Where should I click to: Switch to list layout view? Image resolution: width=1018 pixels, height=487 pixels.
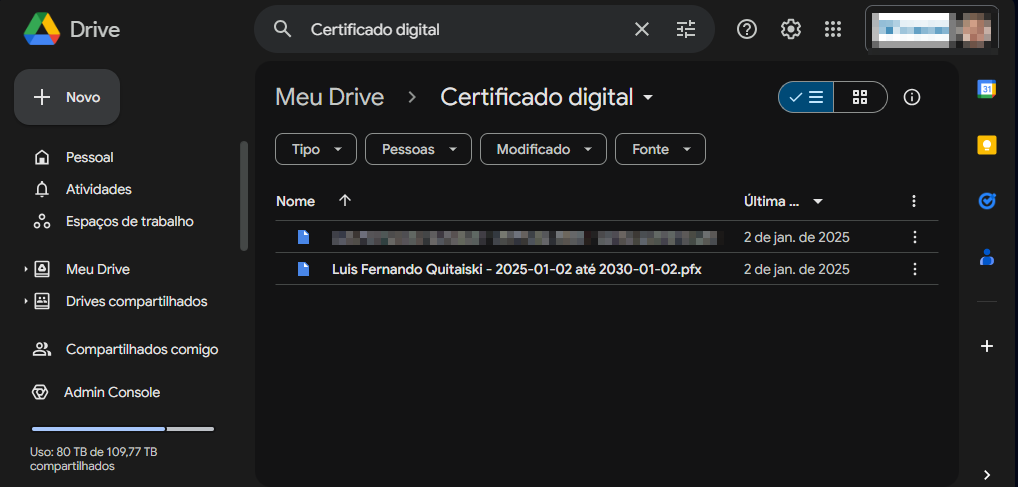(x=806, y=97)
